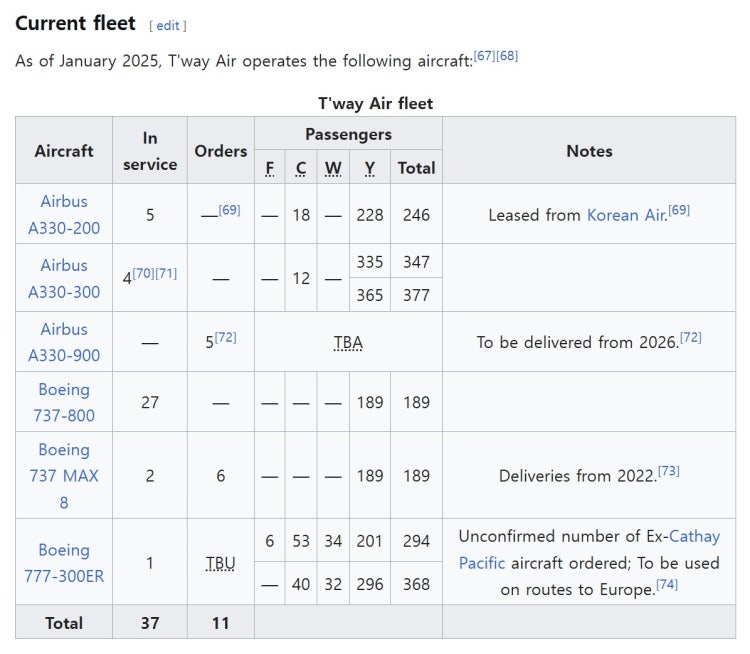The width and height of the screenshot is (750, 654).
Task: Open citation [69] in the A330-200 Orders cell
Action: point(229,210)
